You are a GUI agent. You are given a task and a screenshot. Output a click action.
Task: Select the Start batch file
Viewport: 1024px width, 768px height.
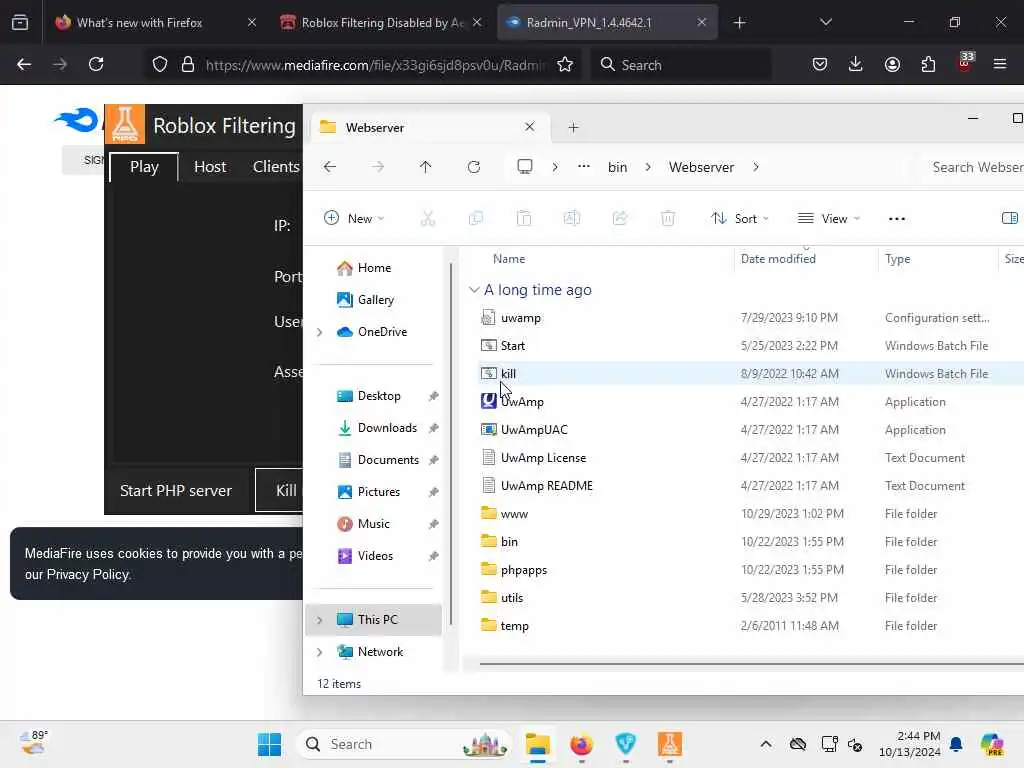512,345
